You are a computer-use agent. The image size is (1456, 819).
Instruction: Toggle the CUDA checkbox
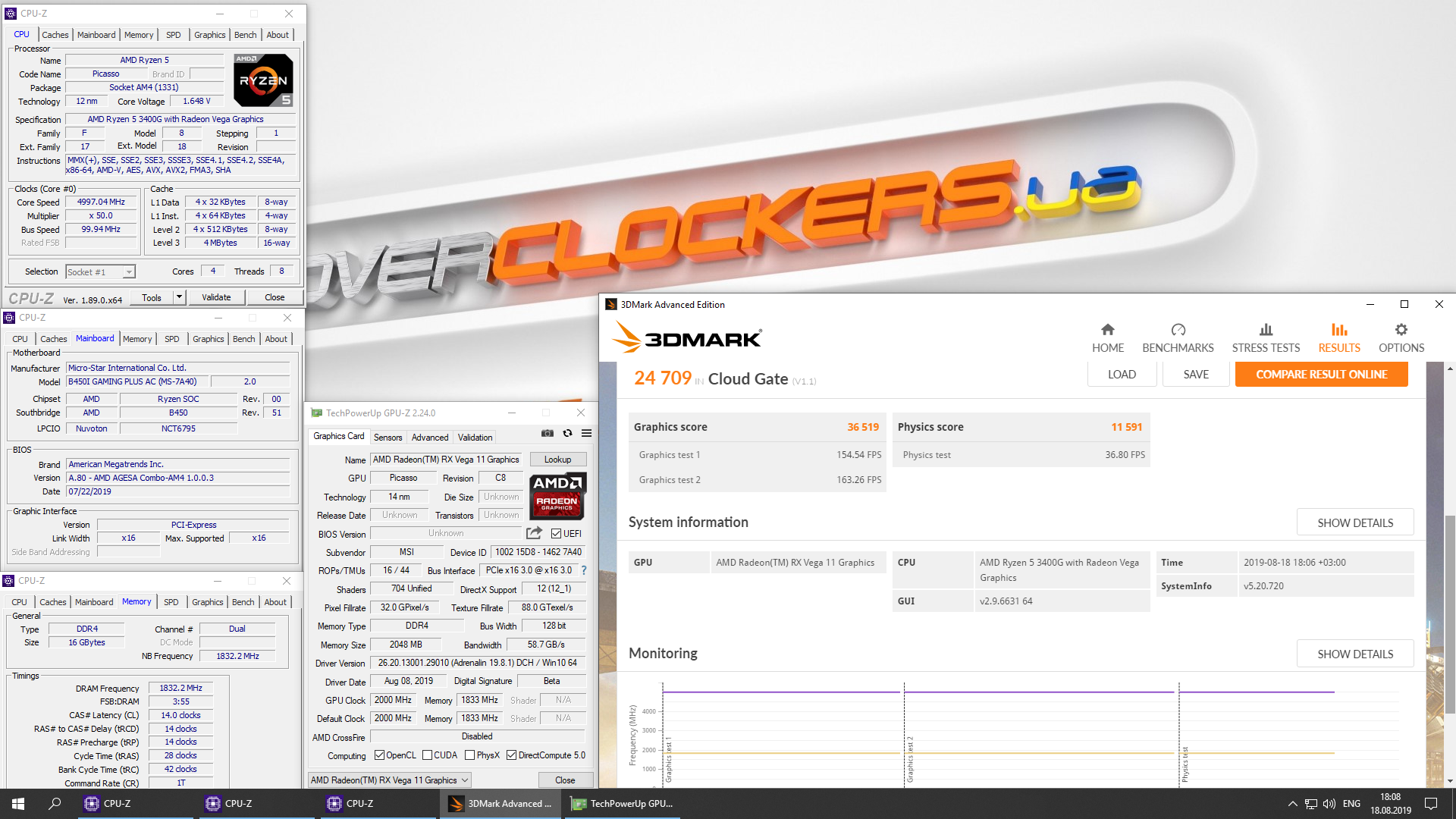(428, 755)
